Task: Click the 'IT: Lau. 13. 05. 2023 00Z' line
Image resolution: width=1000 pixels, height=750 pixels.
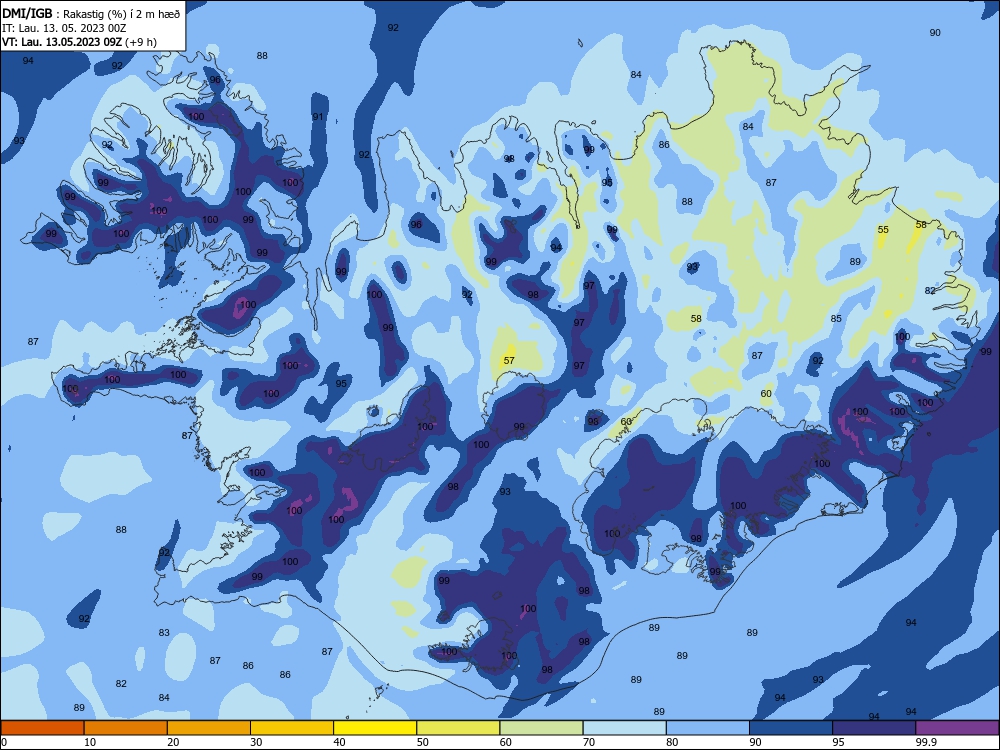Action: click(x=64, y=28)
